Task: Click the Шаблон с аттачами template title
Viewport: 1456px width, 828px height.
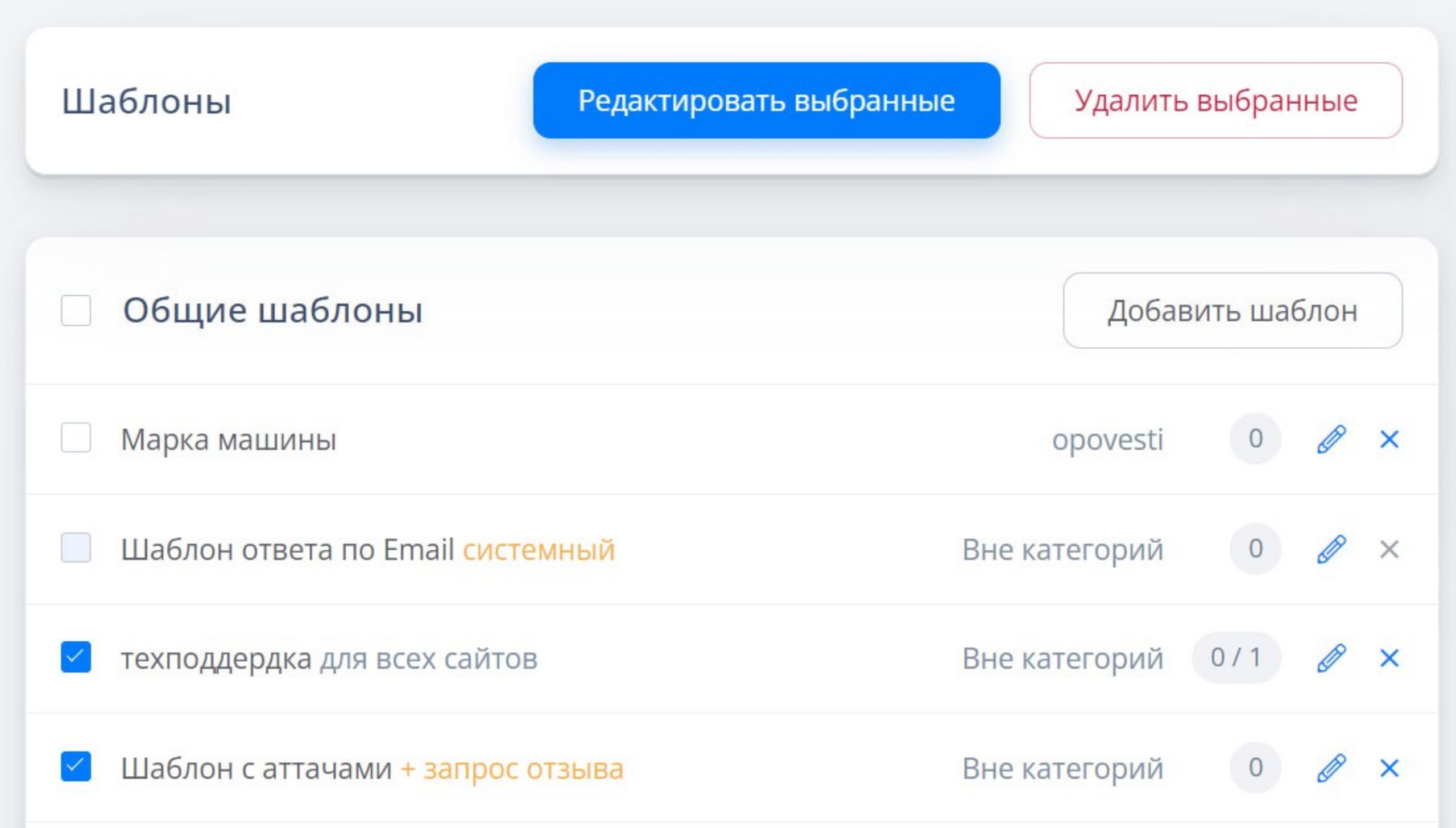Action: [x=257, y=768]
